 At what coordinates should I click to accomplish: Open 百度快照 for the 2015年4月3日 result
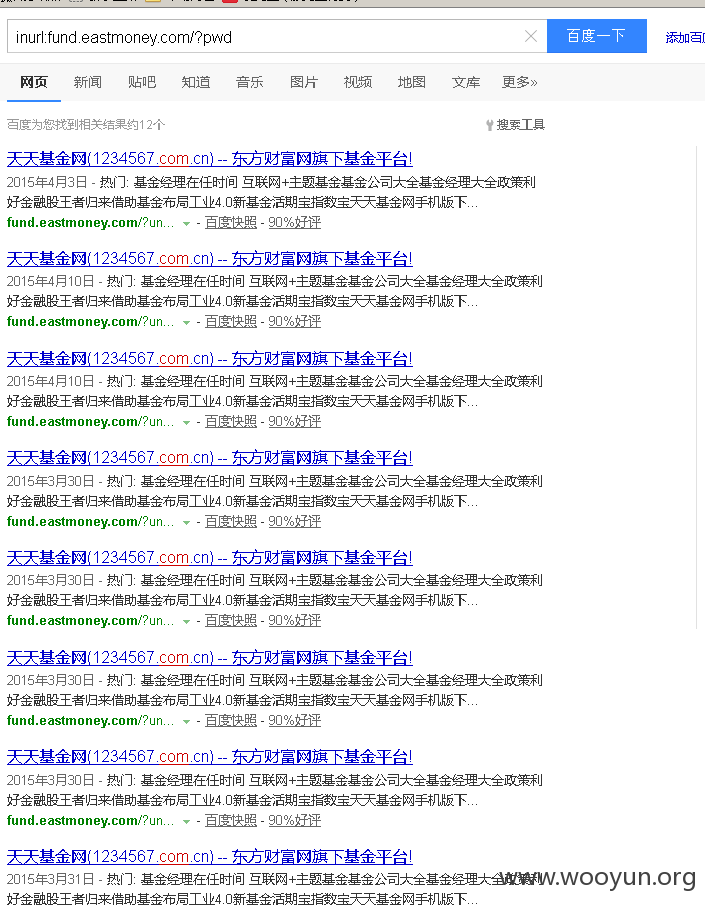coord(231,222)
